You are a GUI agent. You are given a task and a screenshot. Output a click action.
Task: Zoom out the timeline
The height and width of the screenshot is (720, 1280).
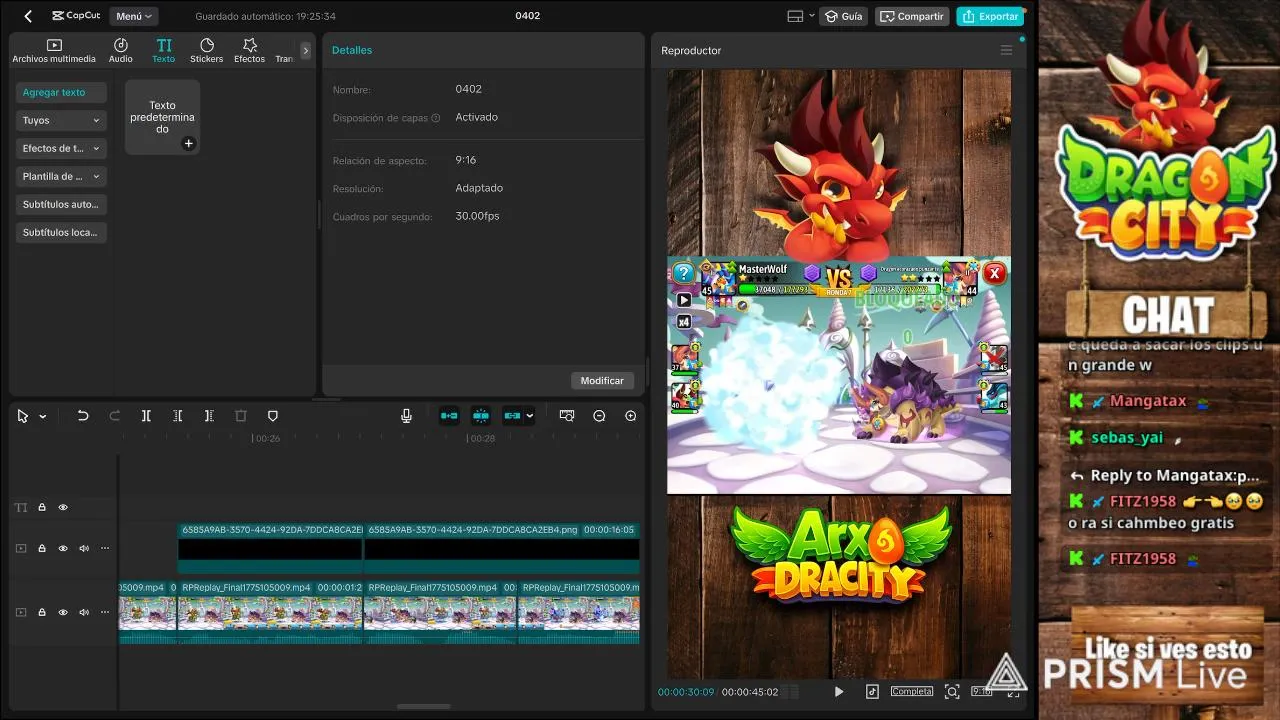(x=599, y=416)
